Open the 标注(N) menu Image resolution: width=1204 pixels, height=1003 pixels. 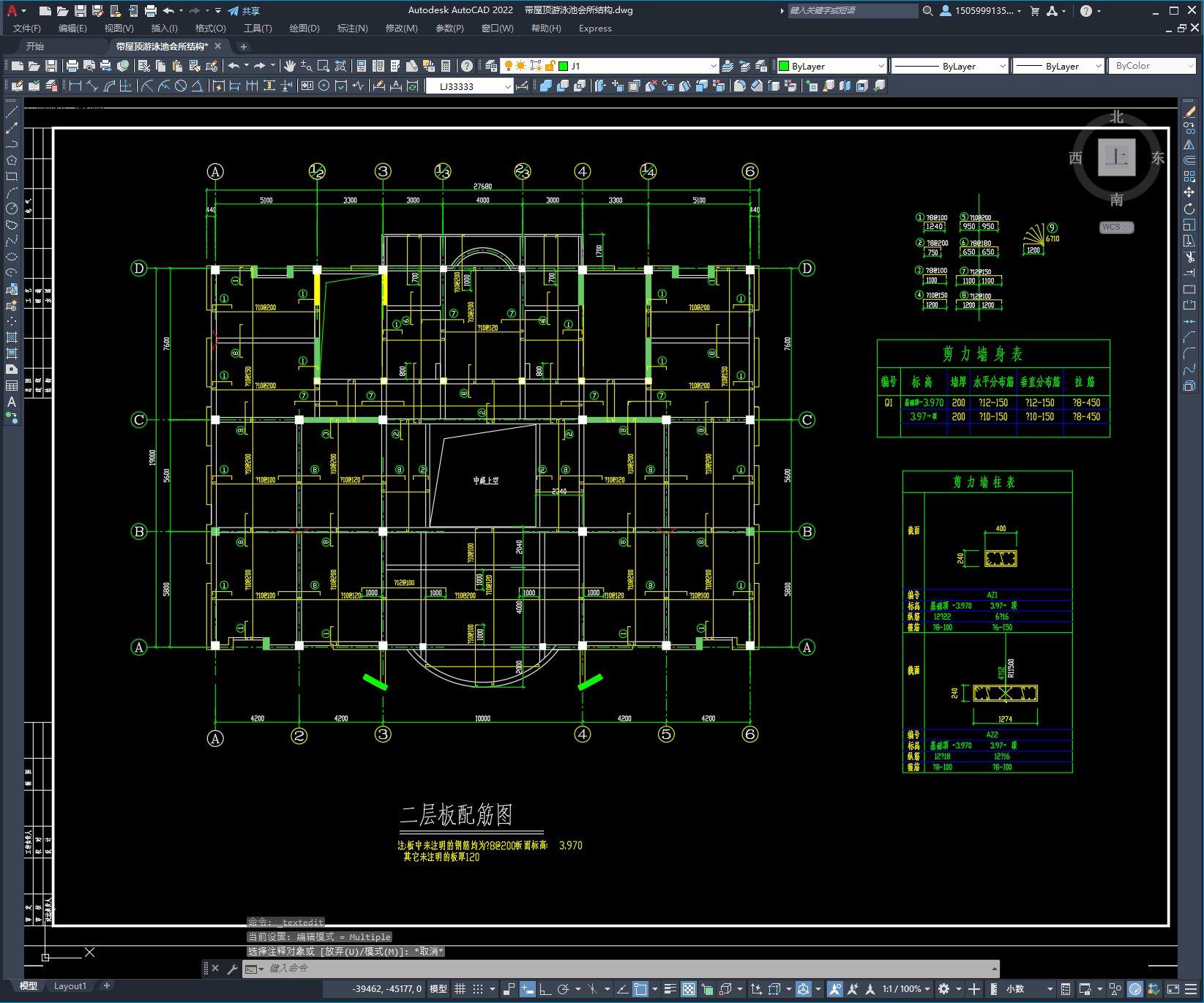click(352, 29)
